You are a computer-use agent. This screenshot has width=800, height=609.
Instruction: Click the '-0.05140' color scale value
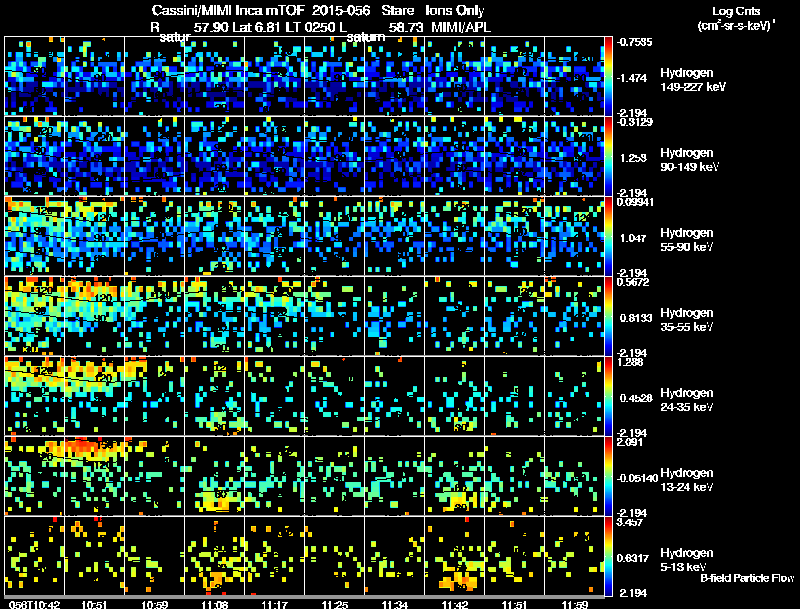click(637, 478)
